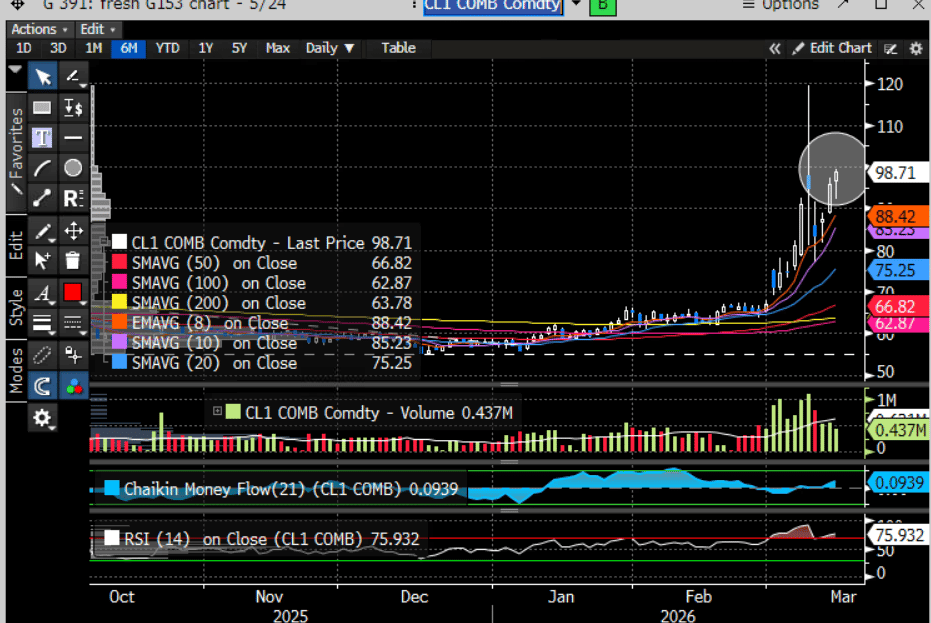
Task: Select the arrow pointer tool
Action: point(43,76)
